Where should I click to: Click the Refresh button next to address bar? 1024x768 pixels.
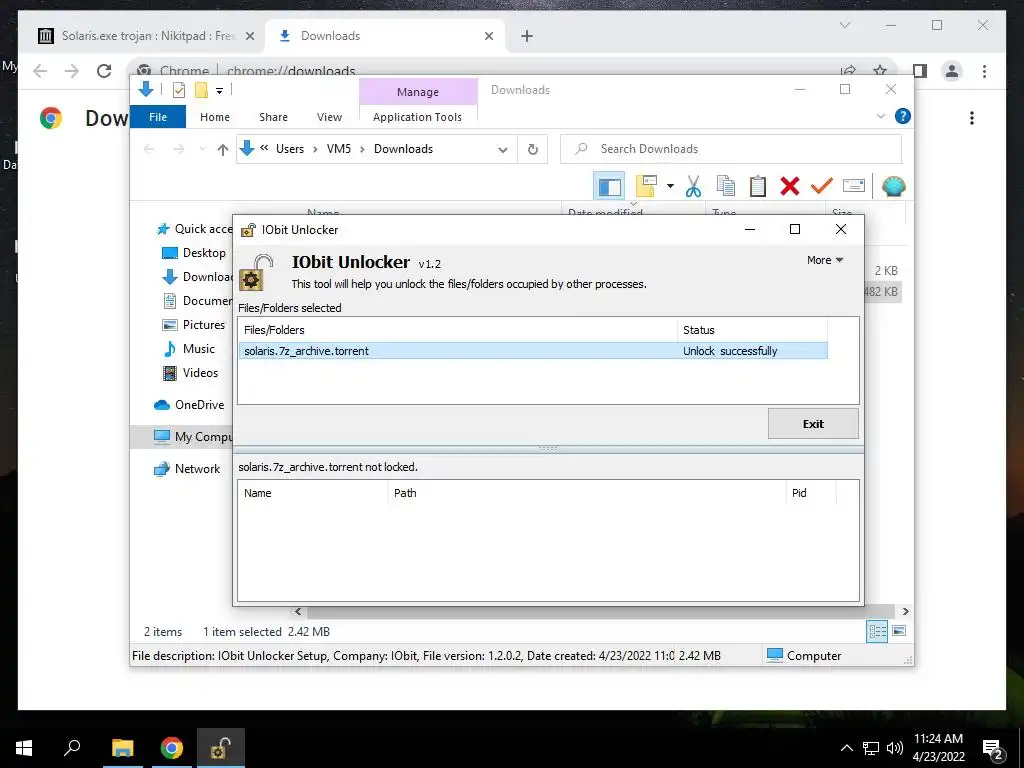pos(533,150)
